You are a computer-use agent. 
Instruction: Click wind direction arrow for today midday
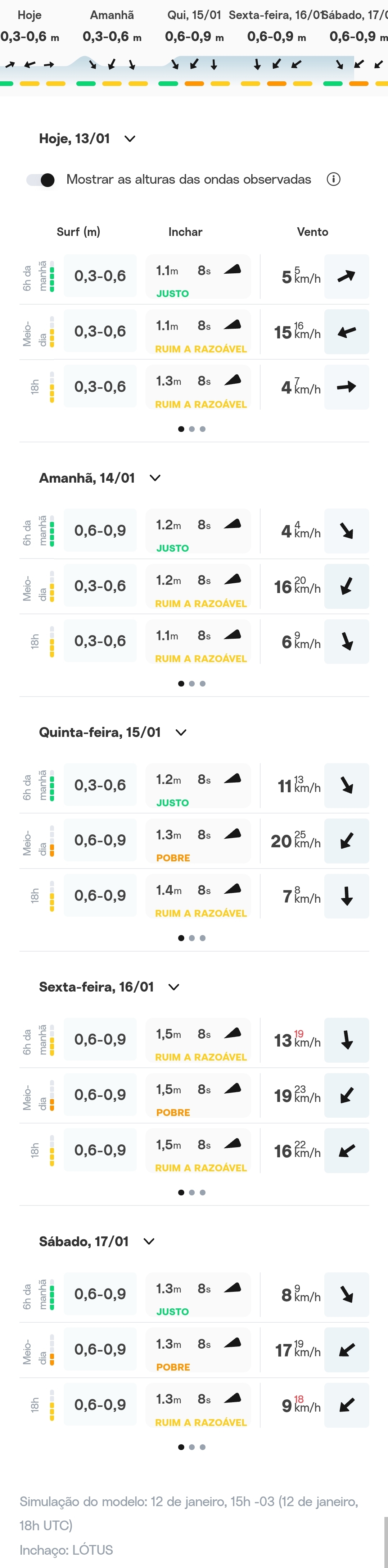(x=346, y=332)
